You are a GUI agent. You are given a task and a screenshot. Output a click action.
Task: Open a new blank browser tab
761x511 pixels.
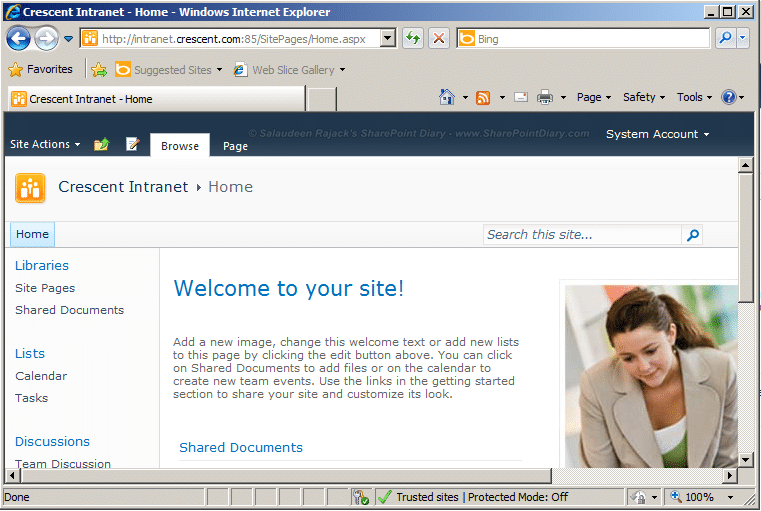[322, 99]
